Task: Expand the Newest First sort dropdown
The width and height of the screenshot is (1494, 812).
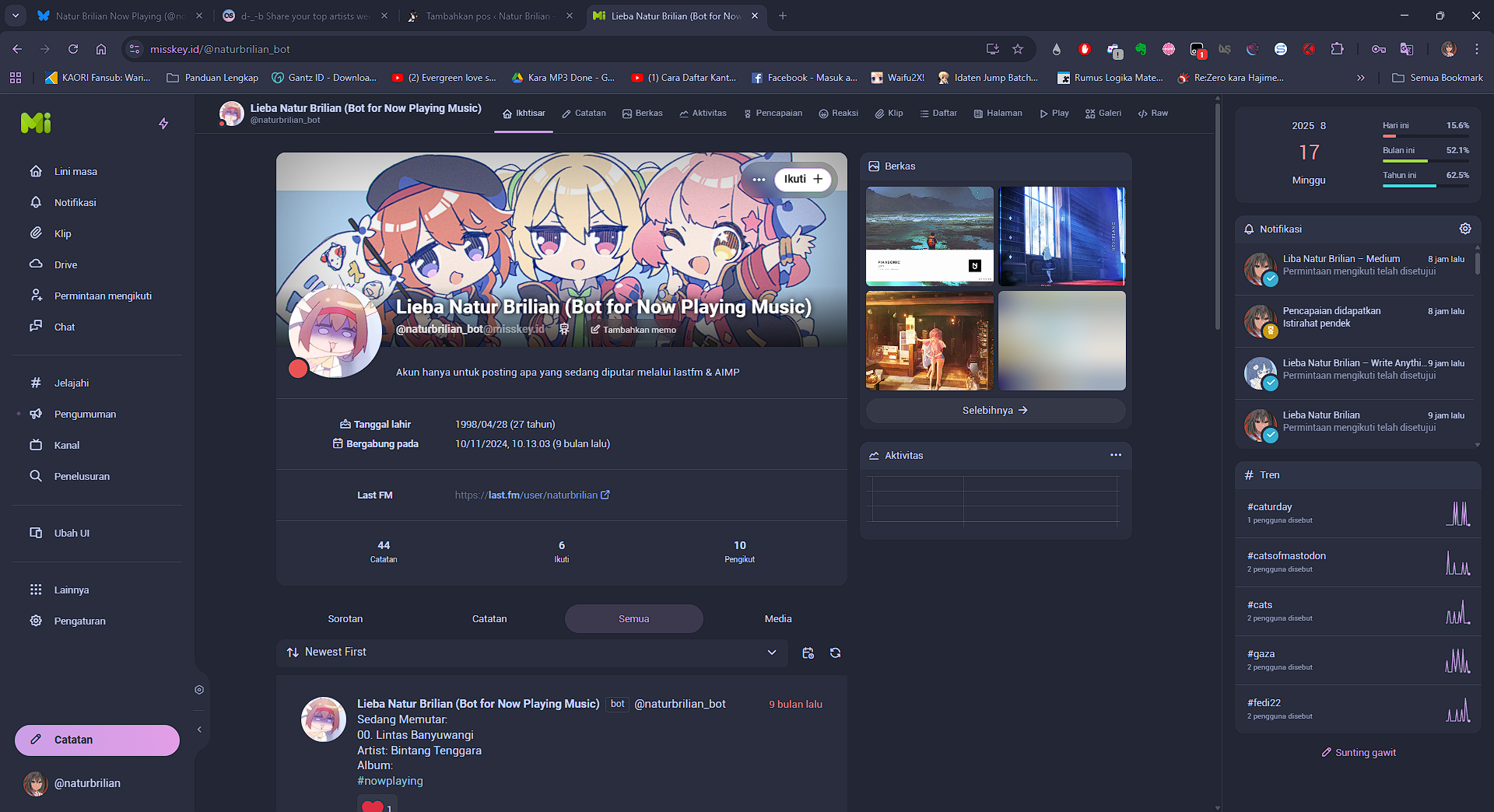Action: [x=771, y=653]
